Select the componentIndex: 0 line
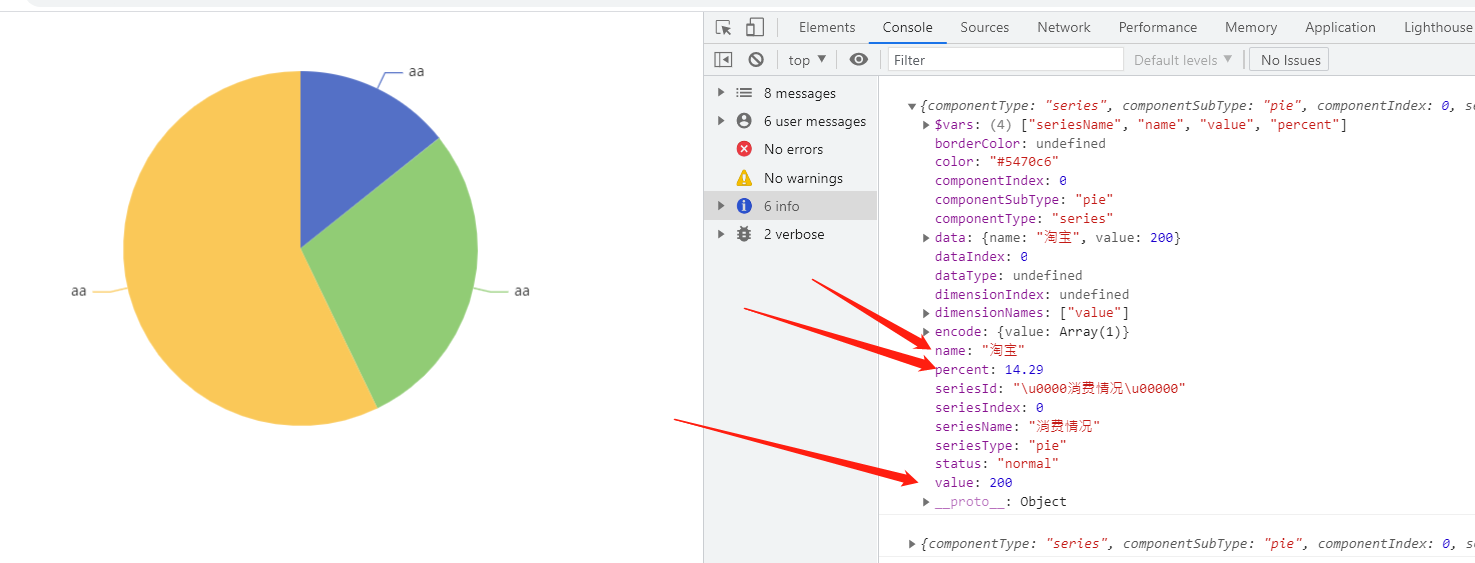This screenshot has height=563, width=1475. [1001, 181]
